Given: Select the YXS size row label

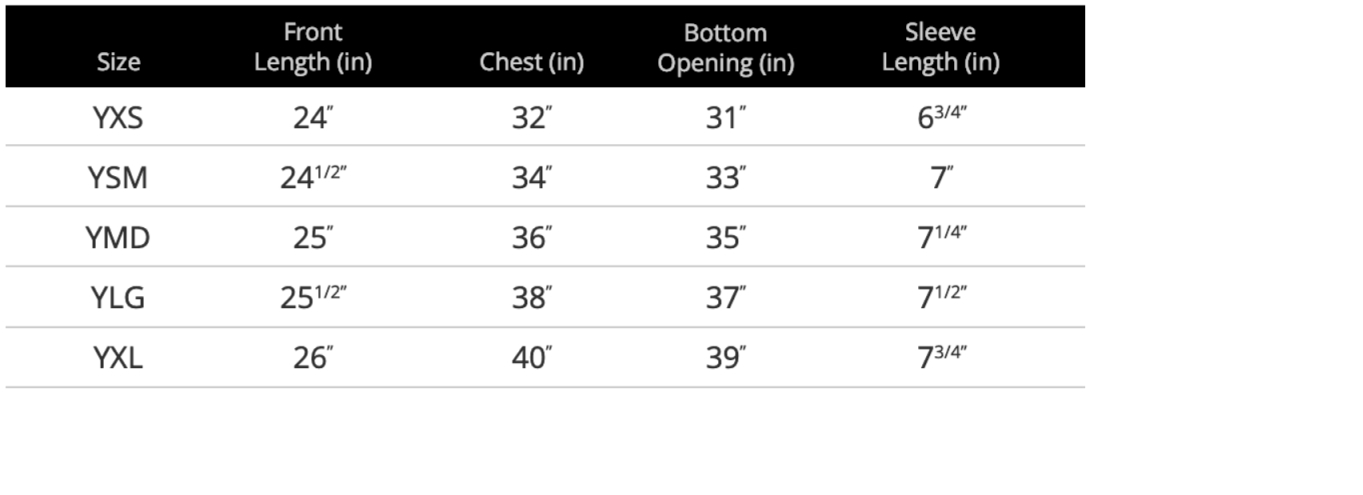Looking at the screenshot, I should (x=118, y=118).
